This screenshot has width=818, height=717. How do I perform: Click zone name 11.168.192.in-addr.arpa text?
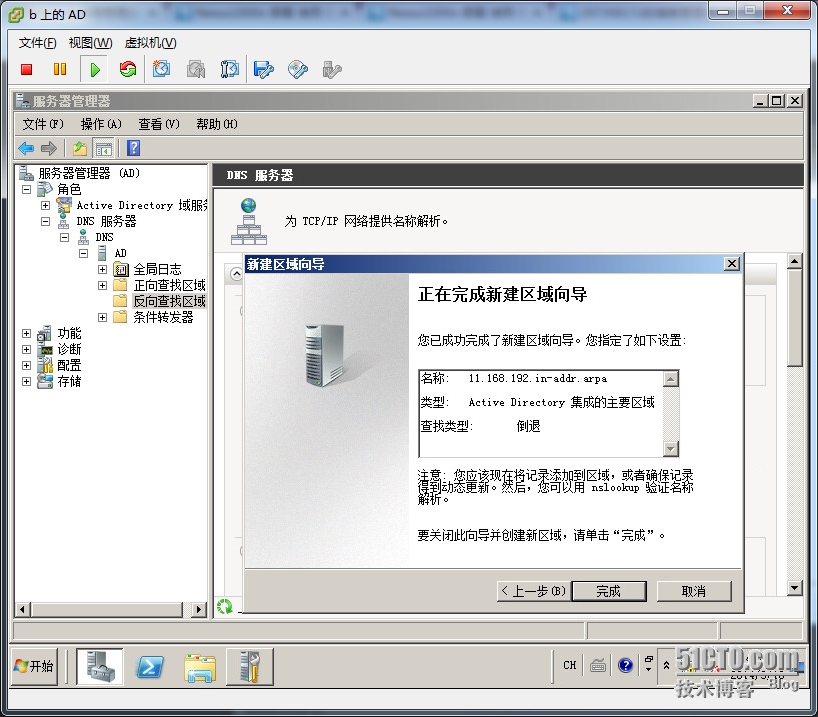(537, 378)
